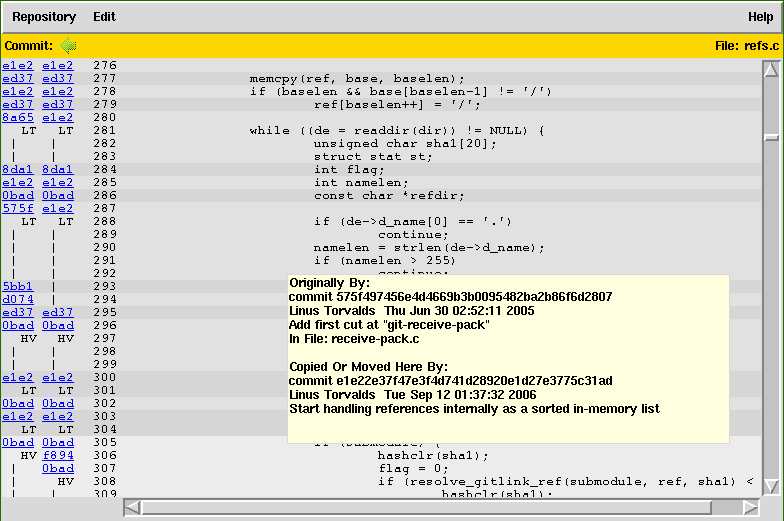Click line number 297
This screenshot has width=784, height=521.
click(105, 338)
